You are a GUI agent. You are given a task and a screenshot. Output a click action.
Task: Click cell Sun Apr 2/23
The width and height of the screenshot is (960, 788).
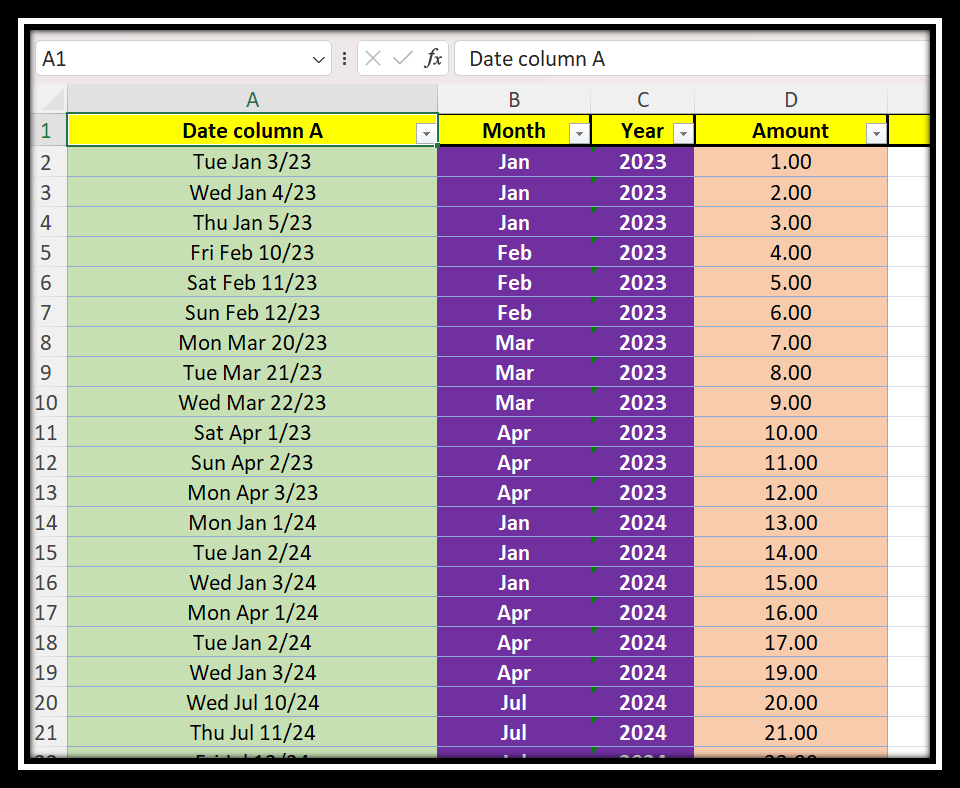pos(252,462)
